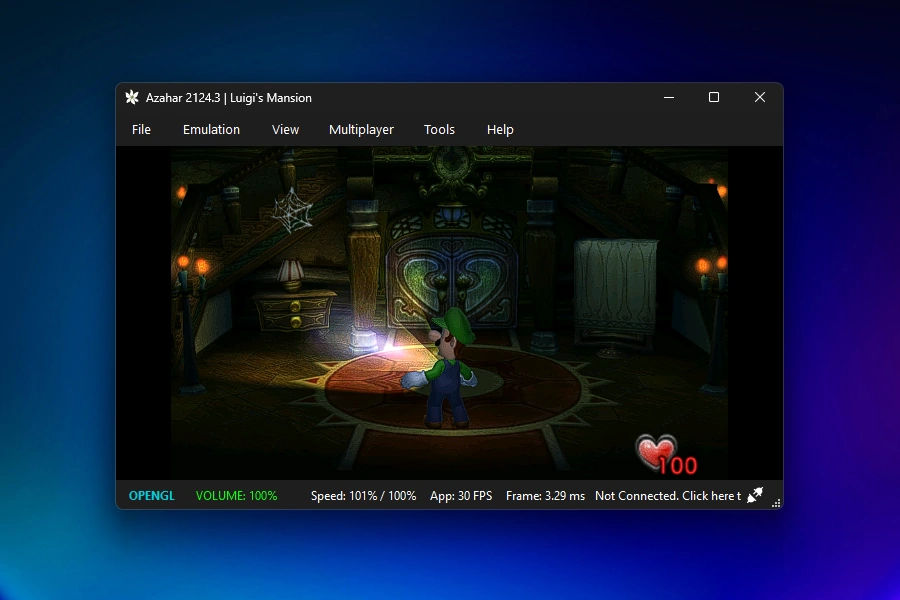Open the File menu
This screenshot has height=600, width=900.
(x=141, y=130)
